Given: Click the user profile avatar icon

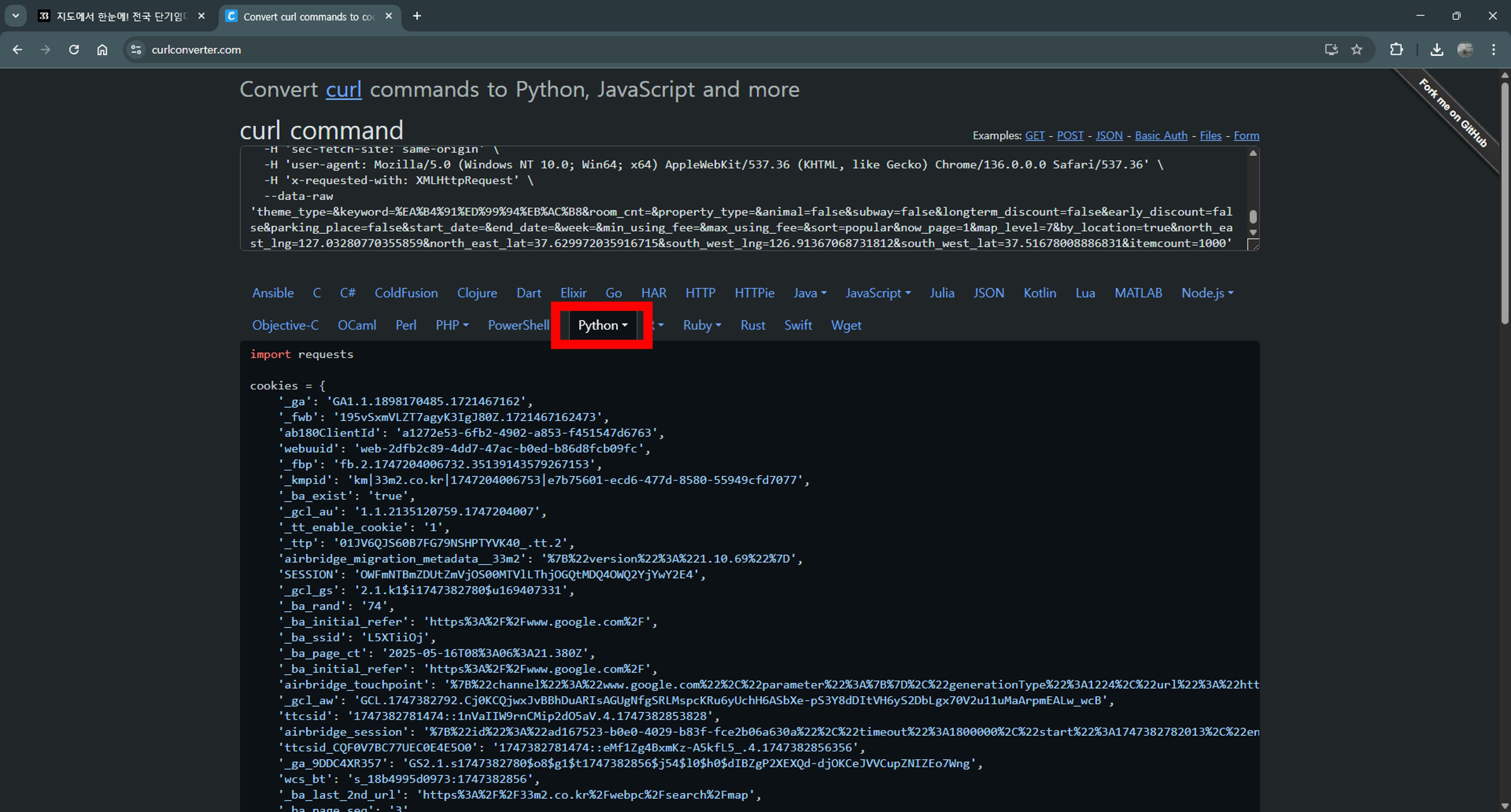Looking at the screenshot, I should coord(1465,50).
